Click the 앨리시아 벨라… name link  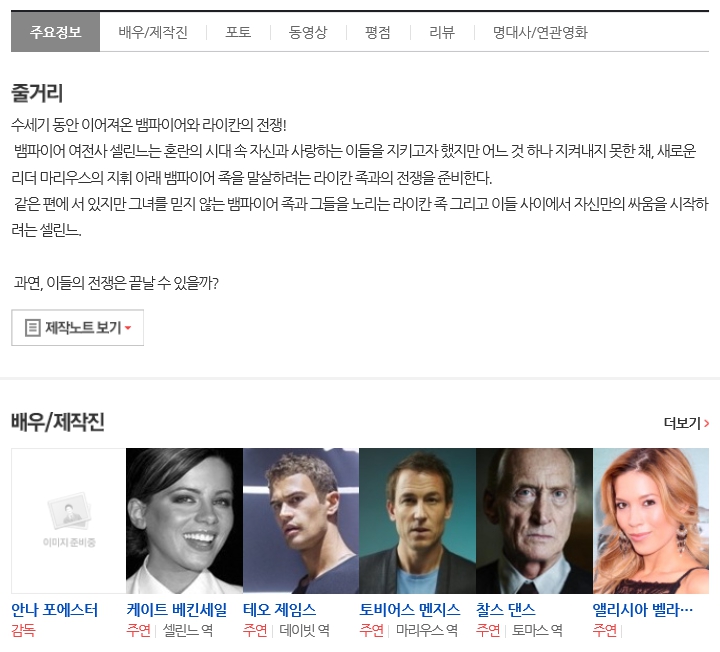point(643,610)
